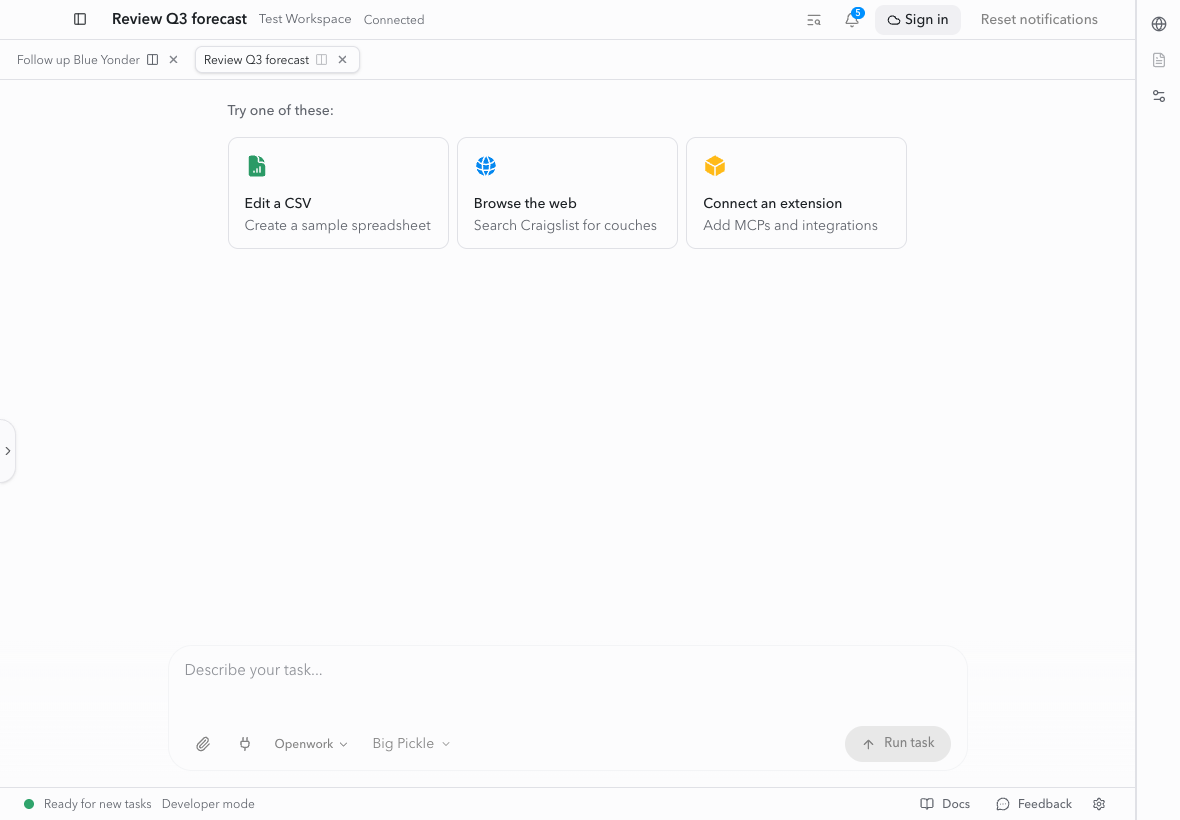The image size is (1180, 820).
Task: Close the Follow up Blue Yonder tab
Action: pyautogui.click(x=173, y=60)
